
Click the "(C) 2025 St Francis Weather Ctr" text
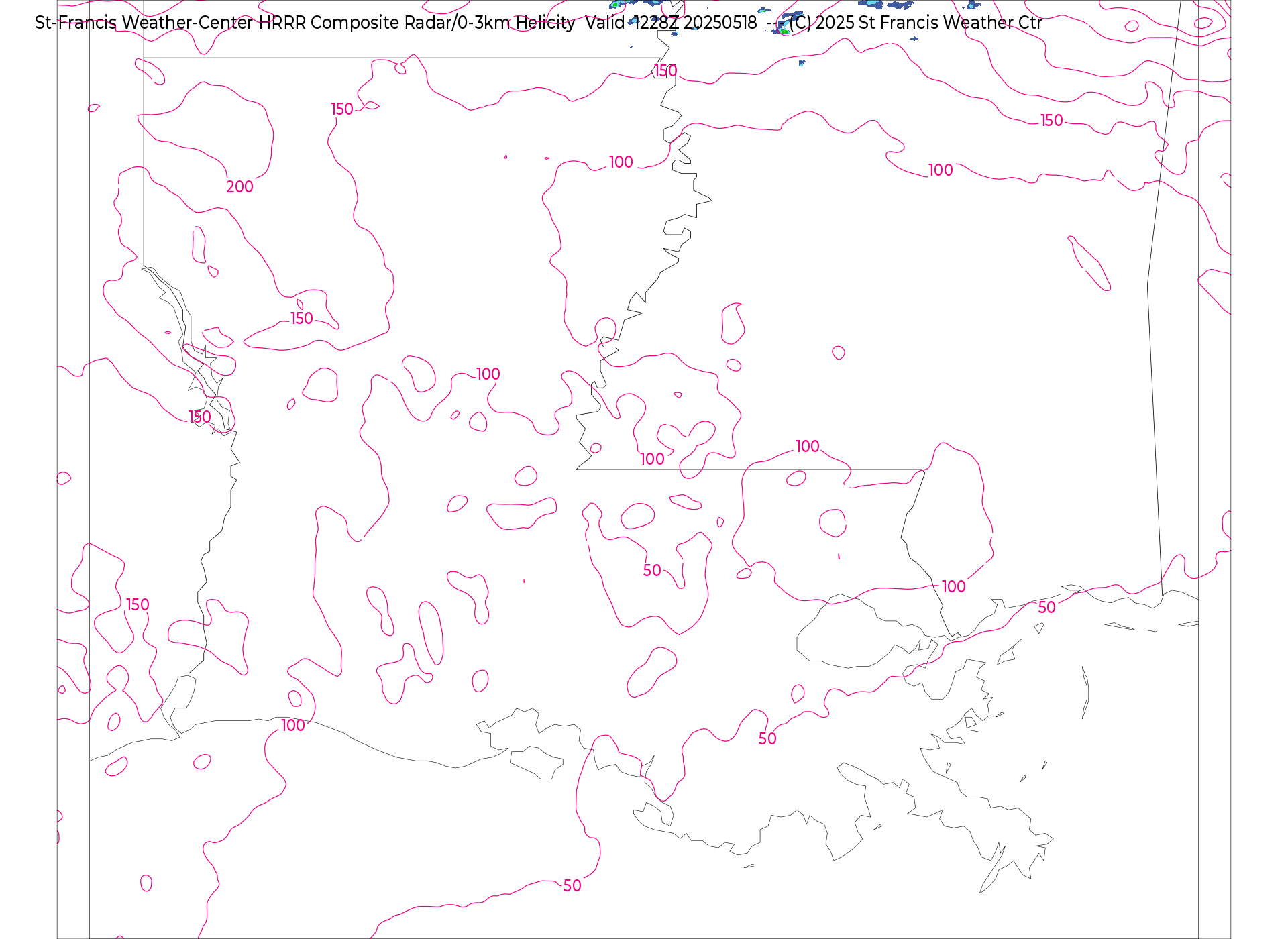(x=916, y=23)
